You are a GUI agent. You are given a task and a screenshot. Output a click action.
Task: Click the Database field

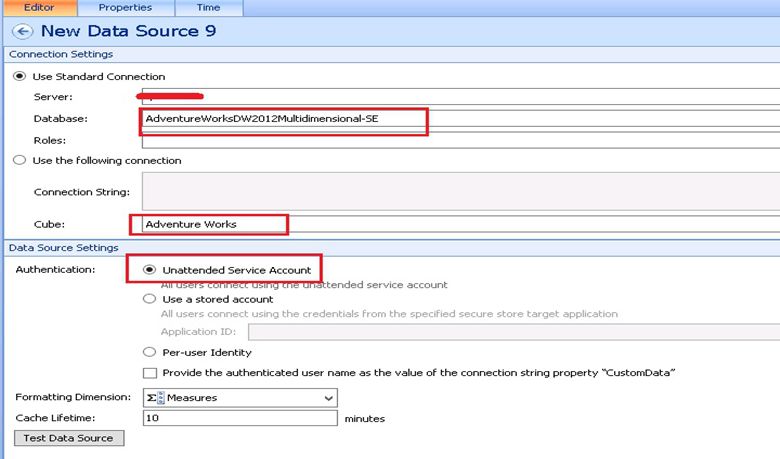[x=461, y=118]
